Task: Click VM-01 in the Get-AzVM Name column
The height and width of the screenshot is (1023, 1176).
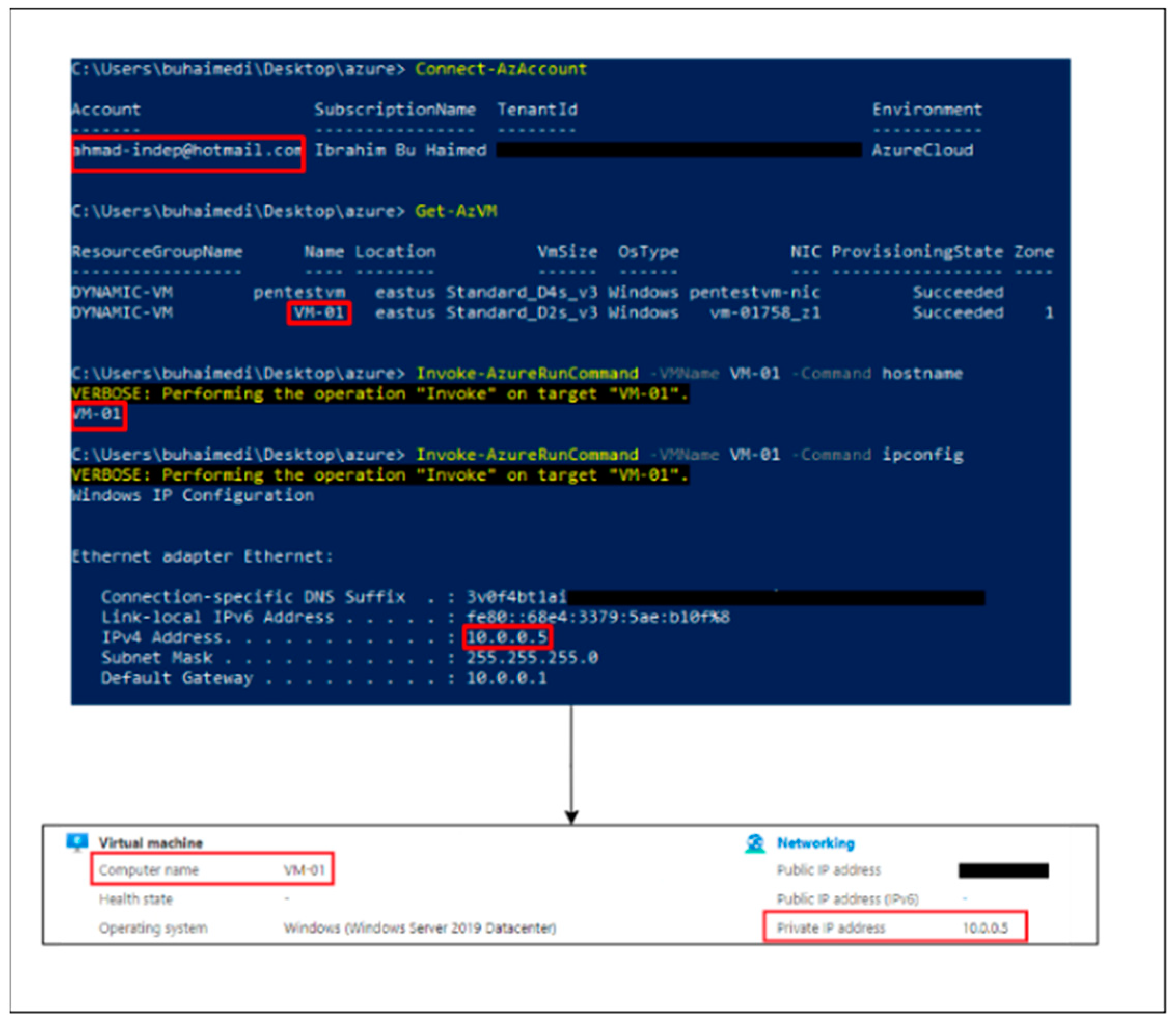Action: pos(319,313)
